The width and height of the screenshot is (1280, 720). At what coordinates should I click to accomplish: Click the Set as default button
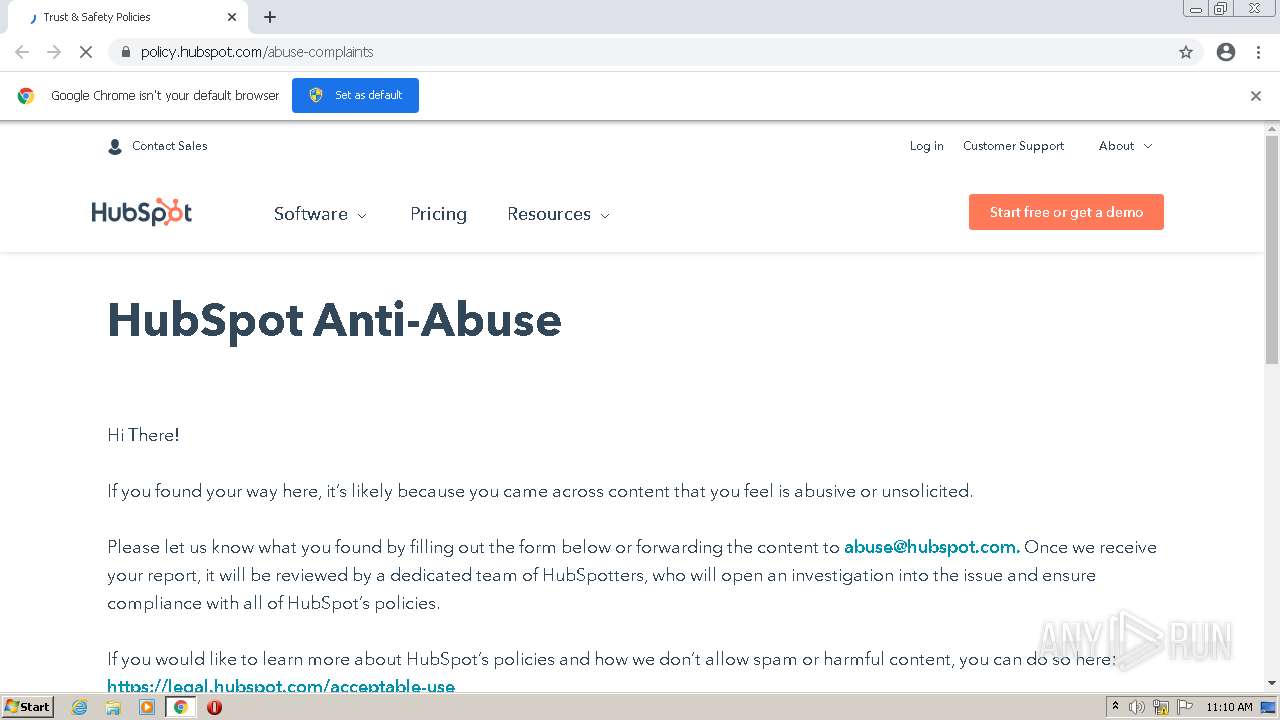pyautogui.click(x=355, y=95)
